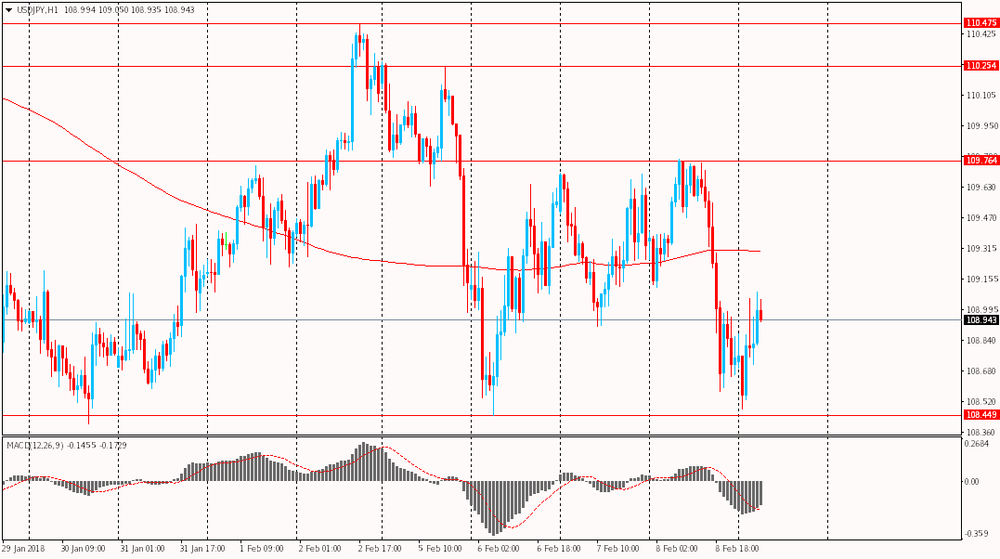Click the 108.995 price axis label
Image resolution: width=1000 pixels, height=559 pixels.
[x=982, y=310]
